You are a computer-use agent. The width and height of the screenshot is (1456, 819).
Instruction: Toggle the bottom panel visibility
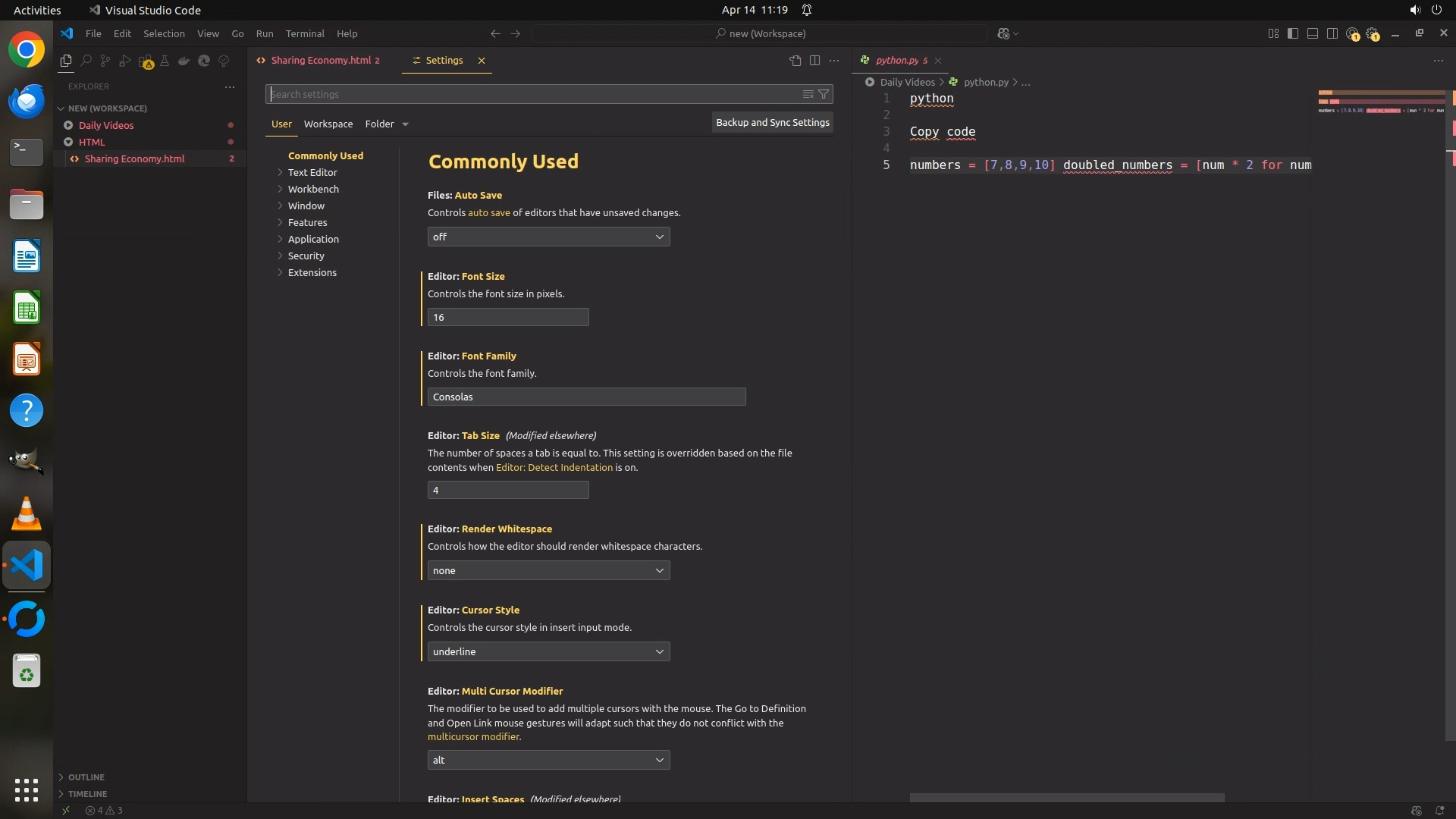(x=1313, y=33)
